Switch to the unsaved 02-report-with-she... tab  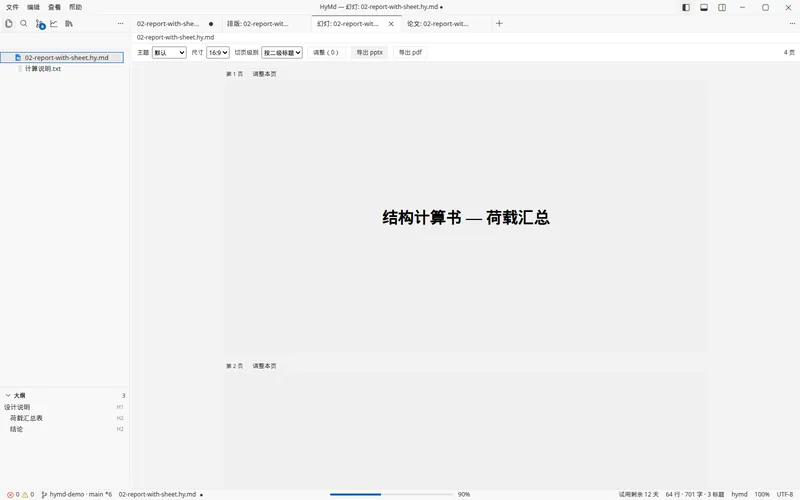(175, 23)
